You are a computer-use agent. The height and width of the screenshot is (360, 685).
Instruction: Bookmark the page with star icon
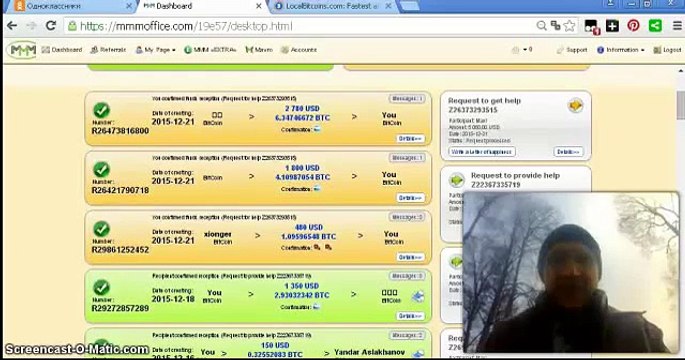point(569,26)
